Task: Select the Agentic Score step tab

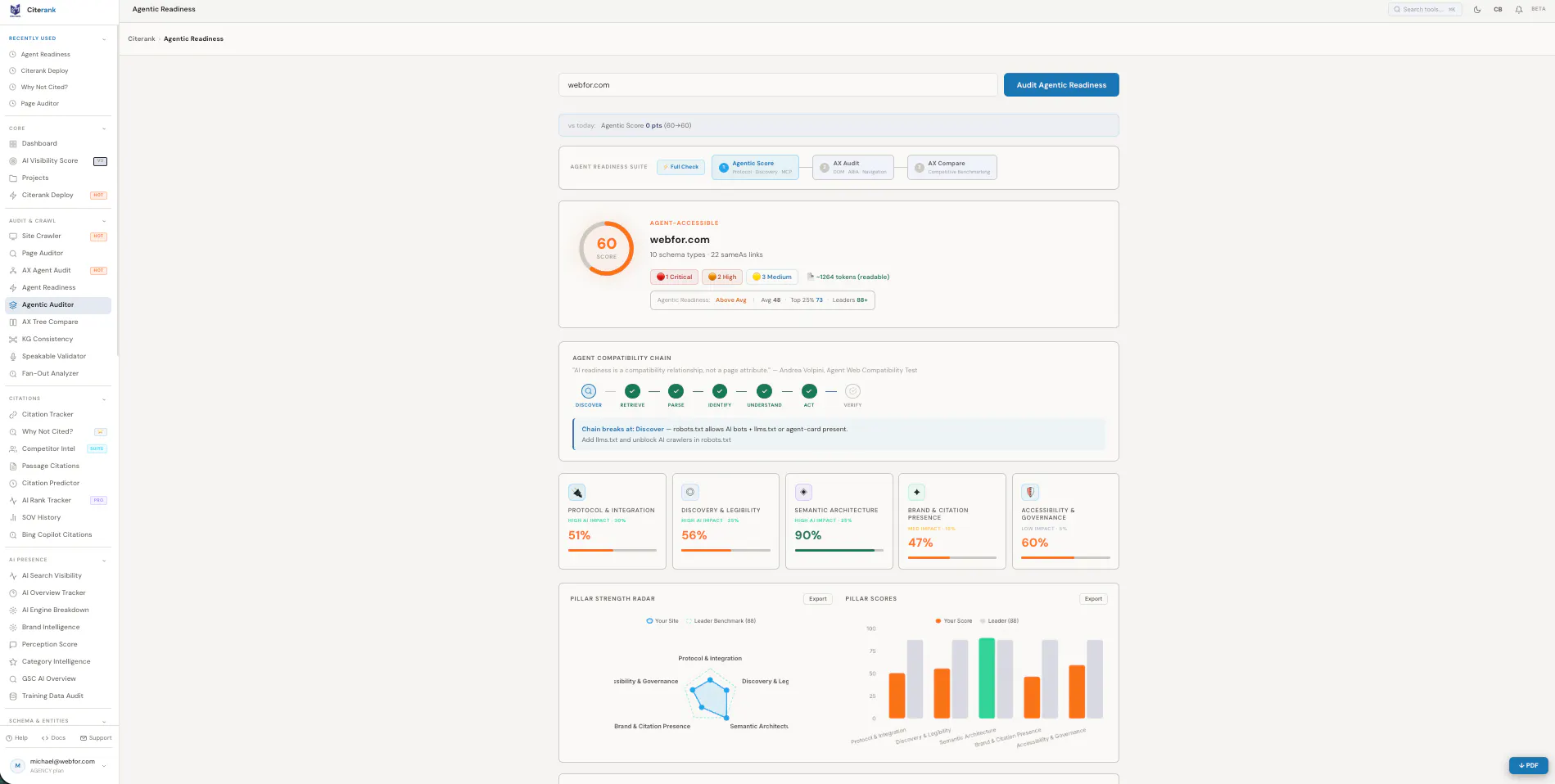Action: (755, 168)
